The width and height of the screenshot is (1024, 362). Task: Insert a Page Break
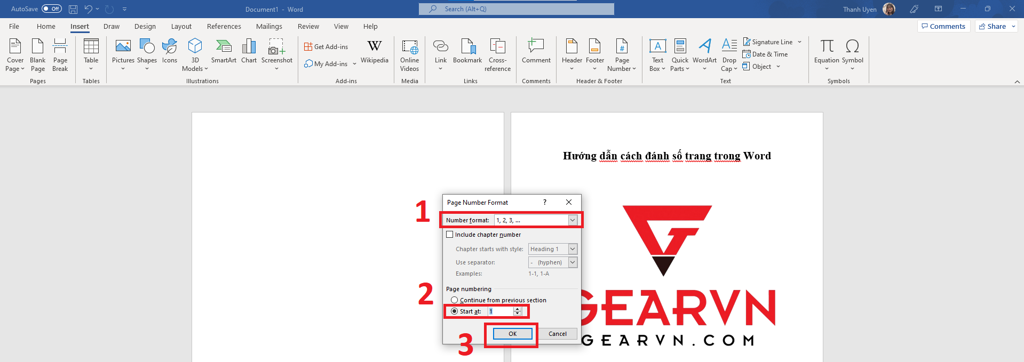pos(60,55)
